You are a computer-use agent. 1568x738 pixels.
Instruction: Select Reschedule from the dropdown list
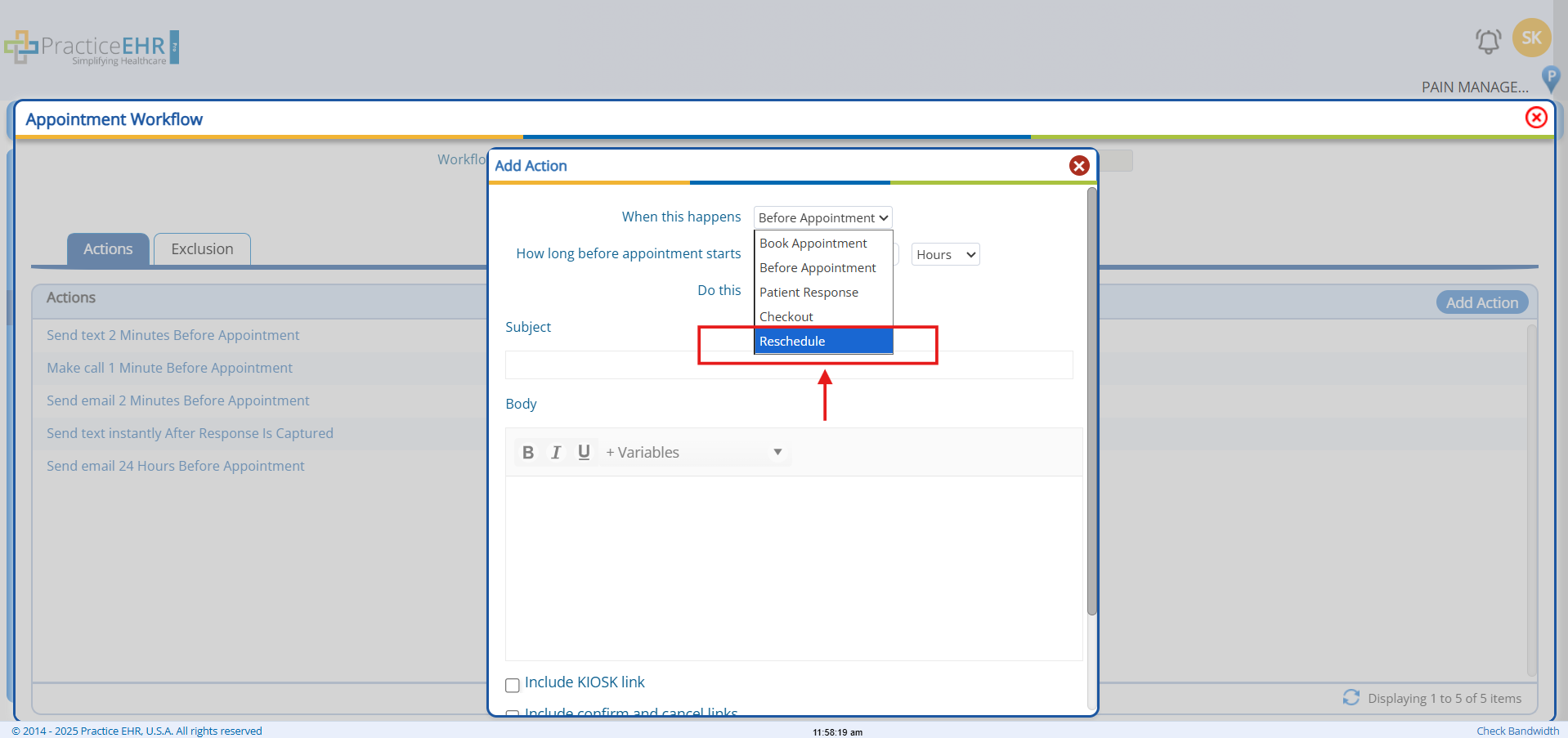point(822,342)
